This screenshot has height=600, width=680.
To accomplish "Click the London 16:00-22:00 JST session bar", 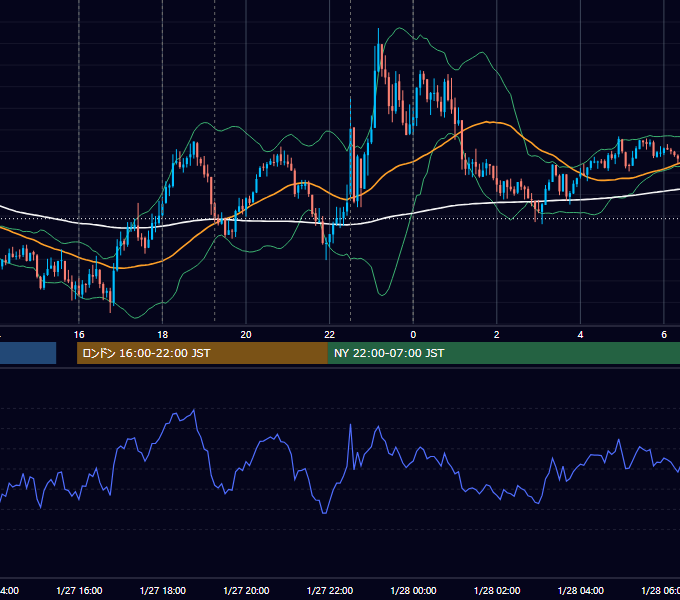I will pos(202,353).
